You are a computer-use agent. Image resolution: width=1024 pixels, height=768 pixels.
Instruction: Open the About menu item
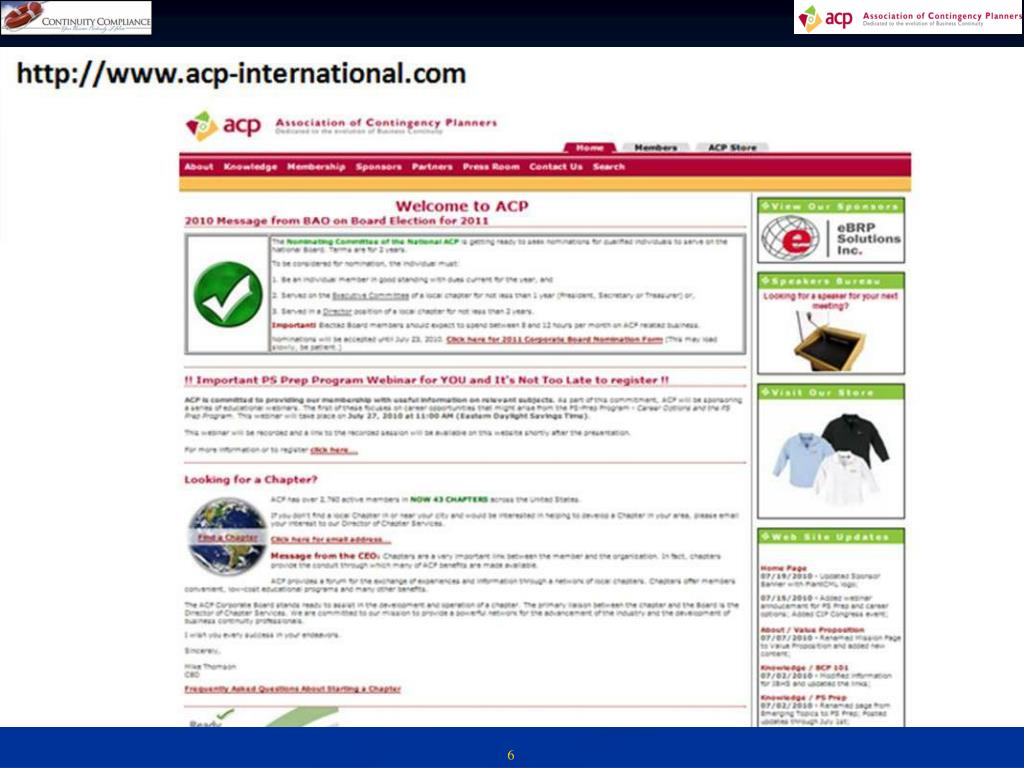pos(199,167)
